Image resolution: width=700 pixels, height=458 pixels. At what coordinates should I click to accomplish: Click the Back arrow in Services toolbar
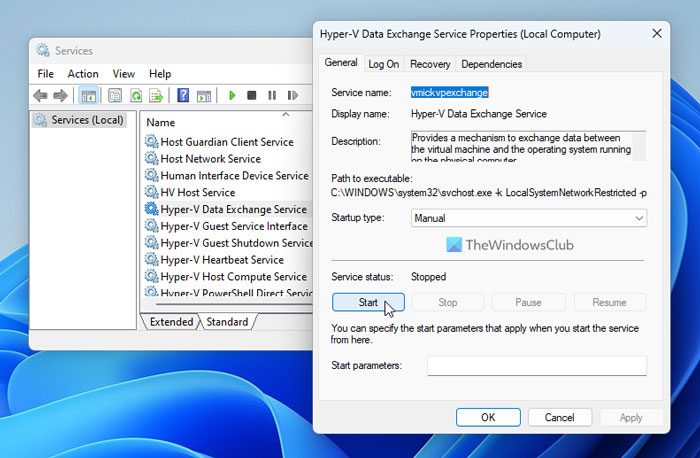point(40,96)
